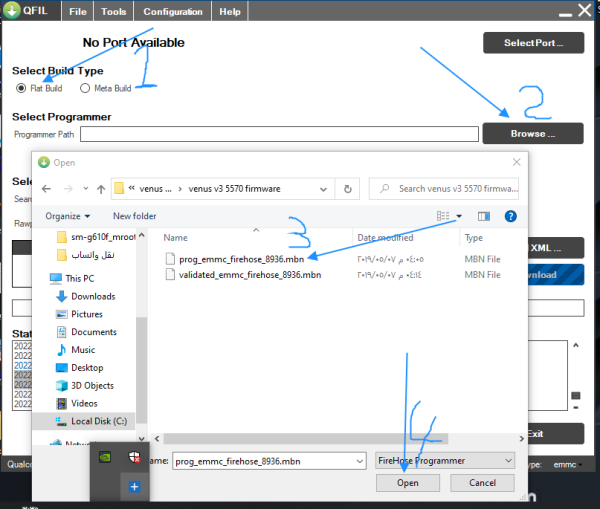This screenshot has height=509, width=600.
Task: Open the FireHose Programmer file type dropdown
Action: pos(445,461)
